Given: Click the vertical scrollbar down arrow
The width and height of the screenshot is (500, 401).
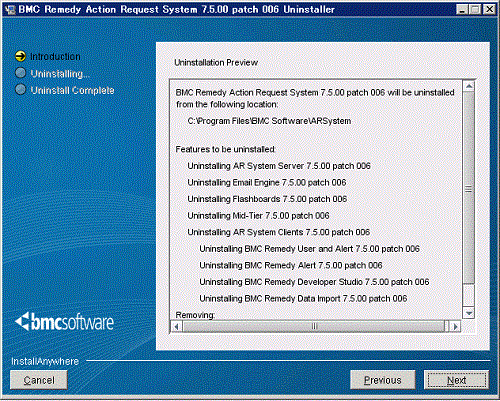Looking at the screenshot, I should tap(469, 313).
